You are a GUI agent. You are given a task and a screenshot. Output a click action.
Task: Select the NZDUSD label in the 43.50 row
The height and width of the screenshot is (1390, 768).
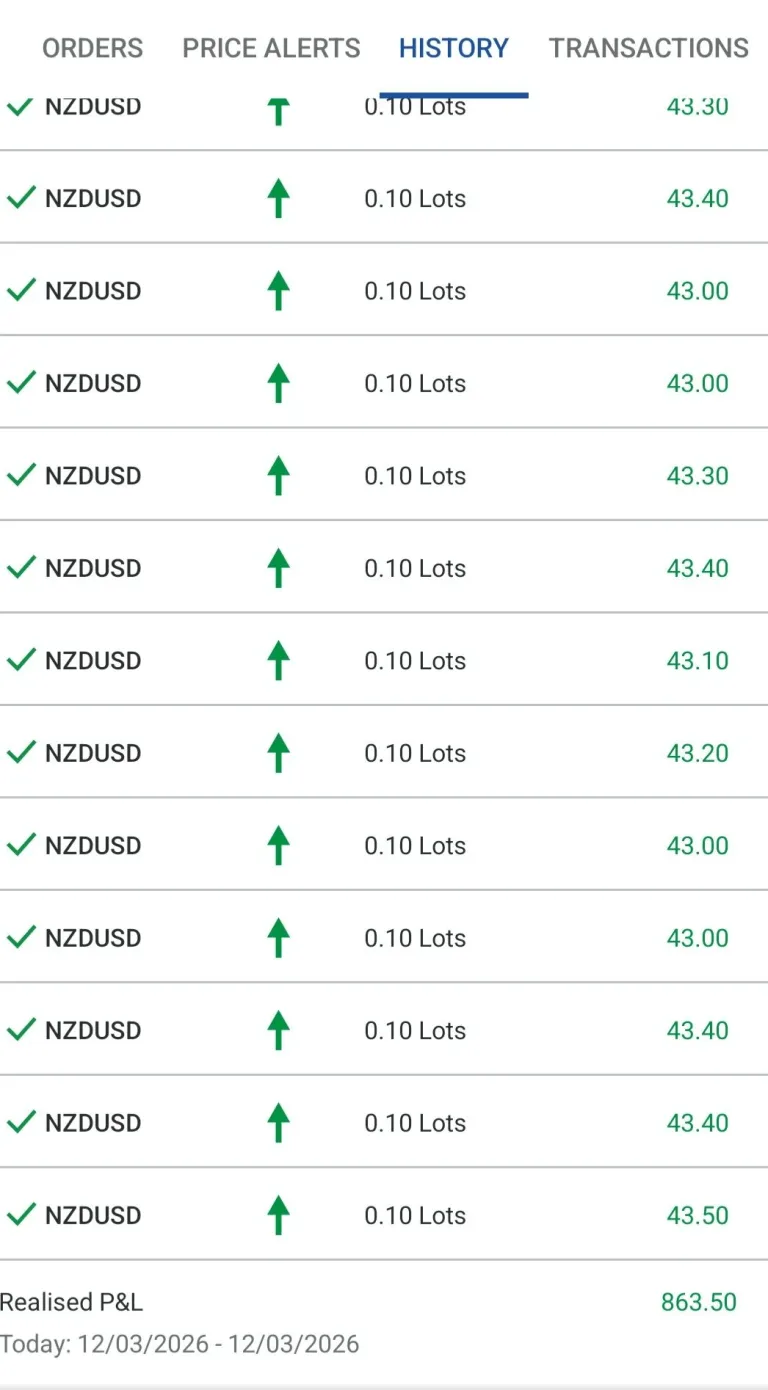(x=93, y=1216)
